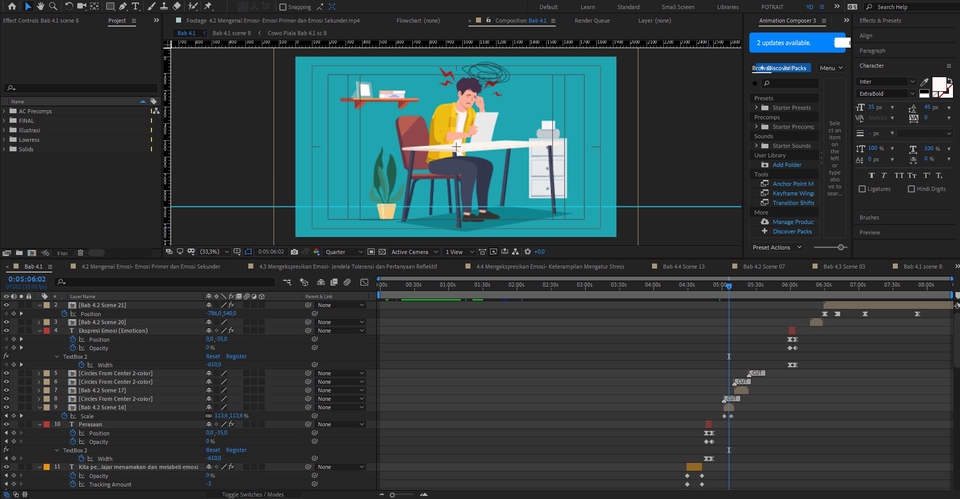Toggle the Hindi Digits checkbox
The image size is (960, 499).
click(912, 189)
